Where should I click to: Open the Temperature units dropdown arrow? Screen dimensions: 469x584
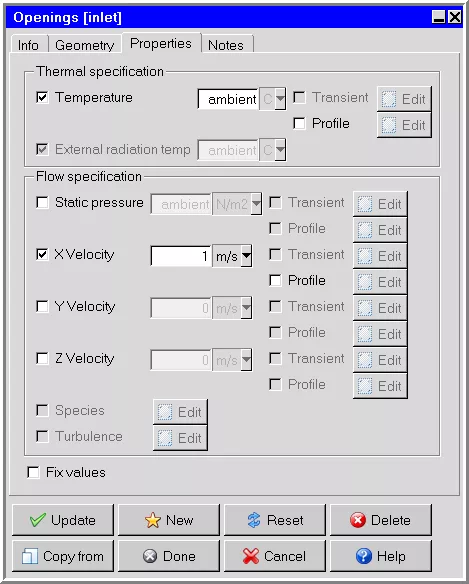(x=280, y=99)
